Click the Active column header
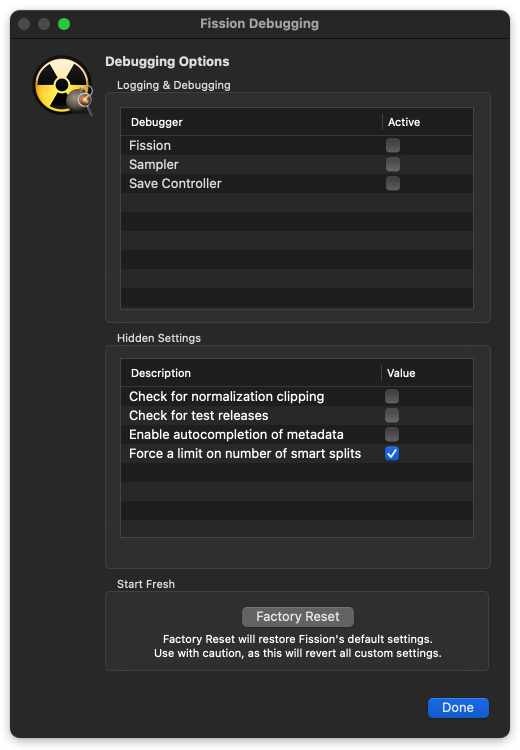 click(x=428, y=122)
